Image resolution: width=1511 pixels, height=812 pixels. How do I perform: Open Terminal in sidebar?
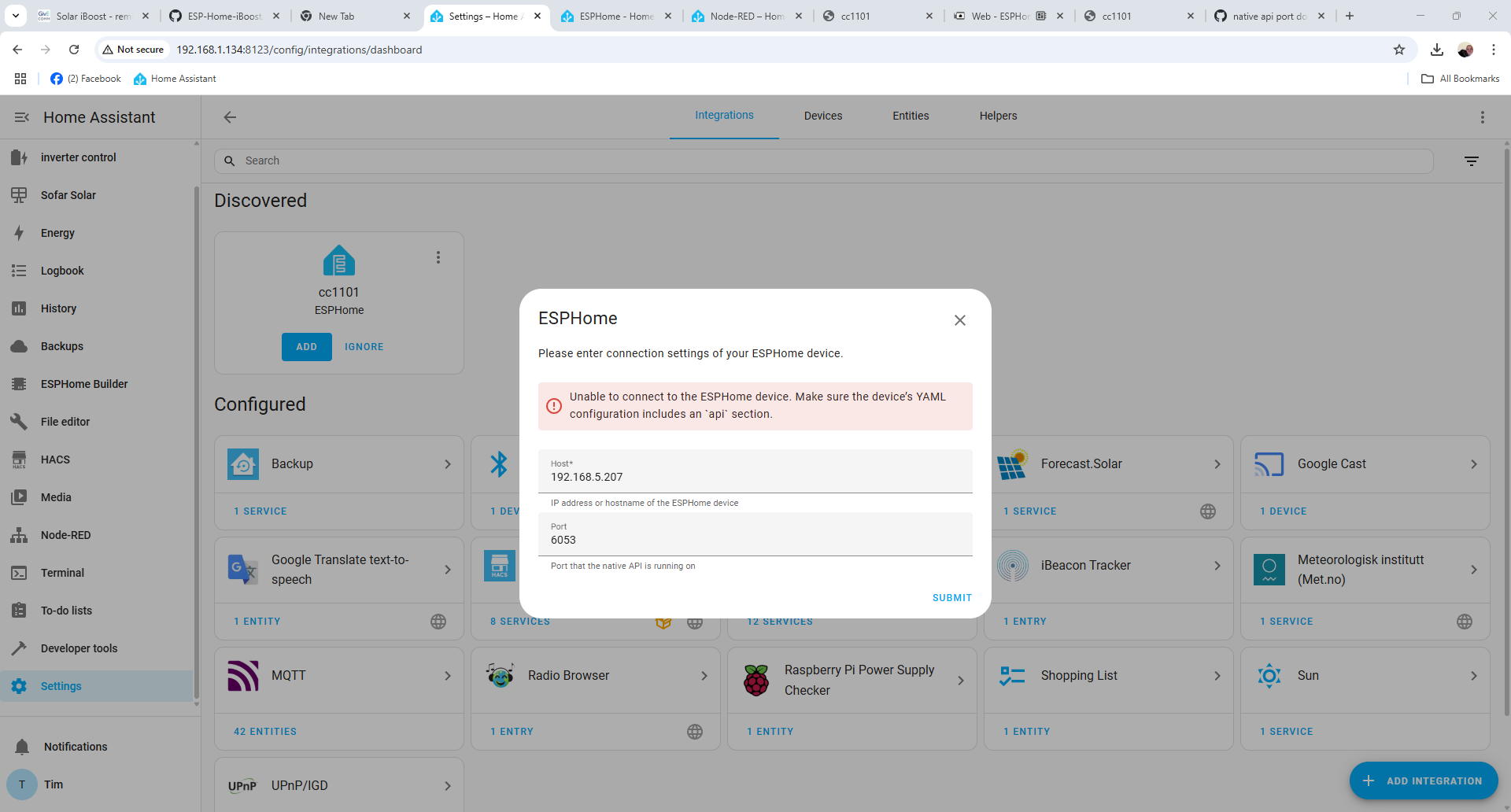(x=96, y=573)
